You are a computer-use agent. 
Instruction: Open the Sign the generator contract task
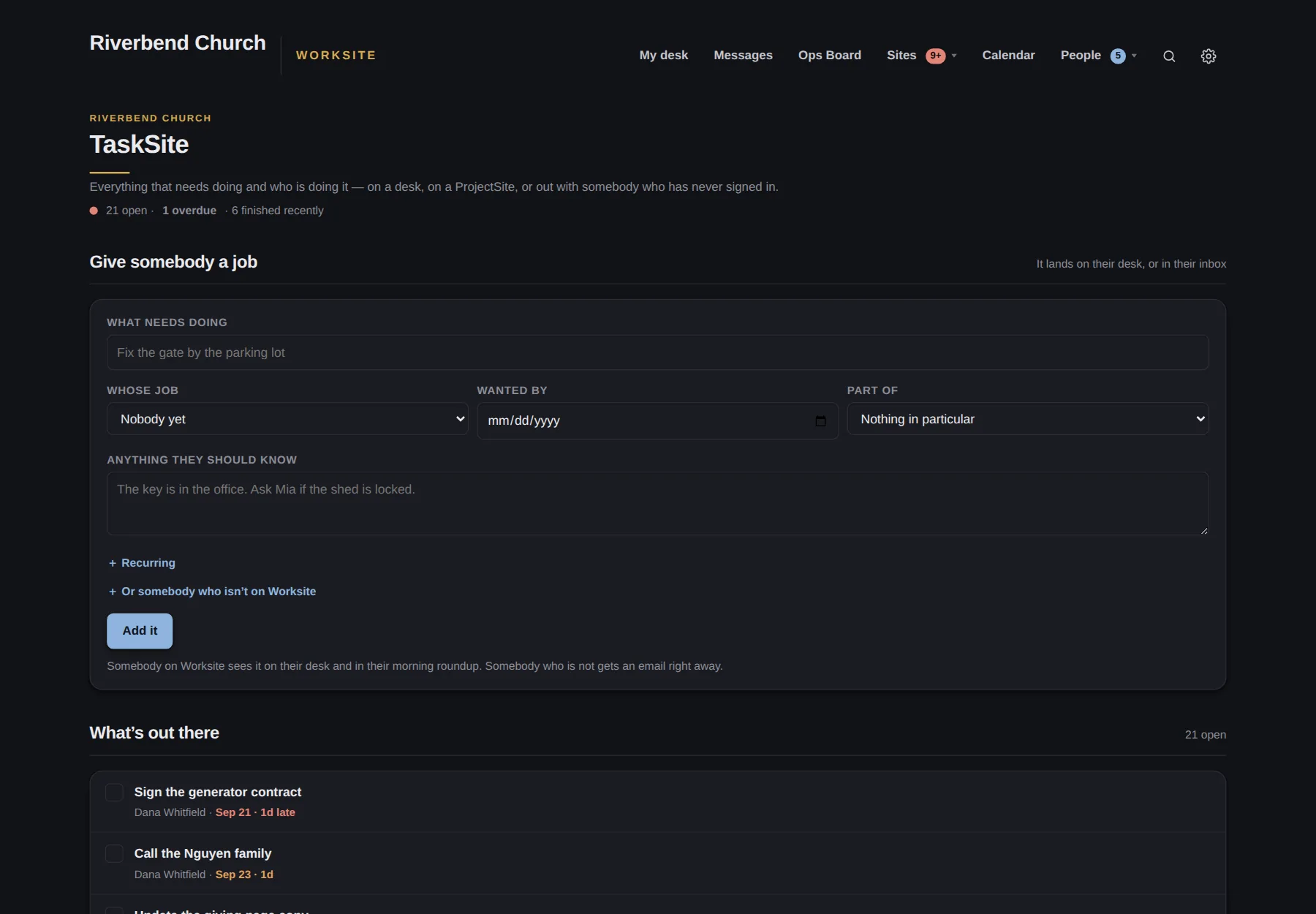(x=218, y=792)
